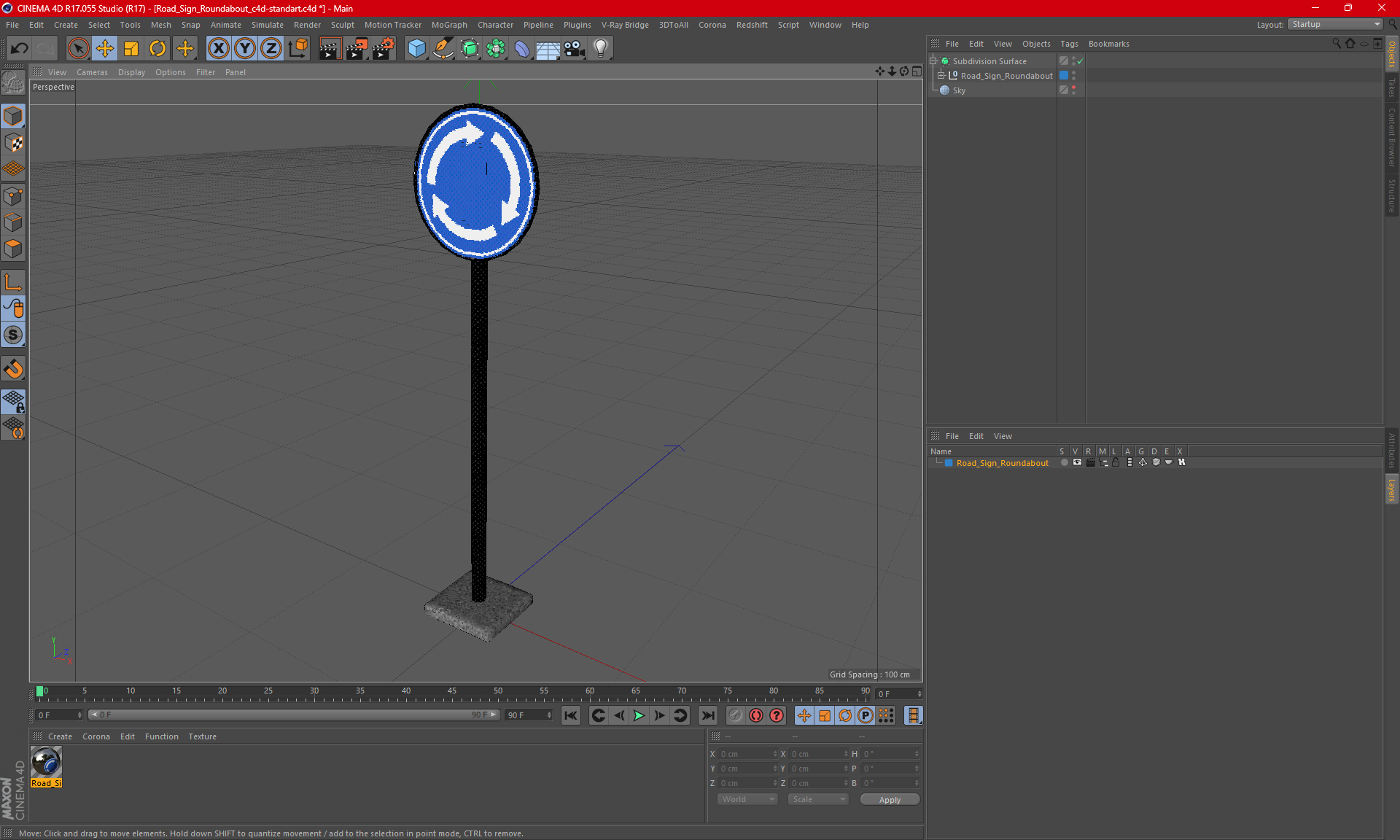Click the Apply button
The width and height of the screenshot is (1400, 840).
tap(890, 800)
